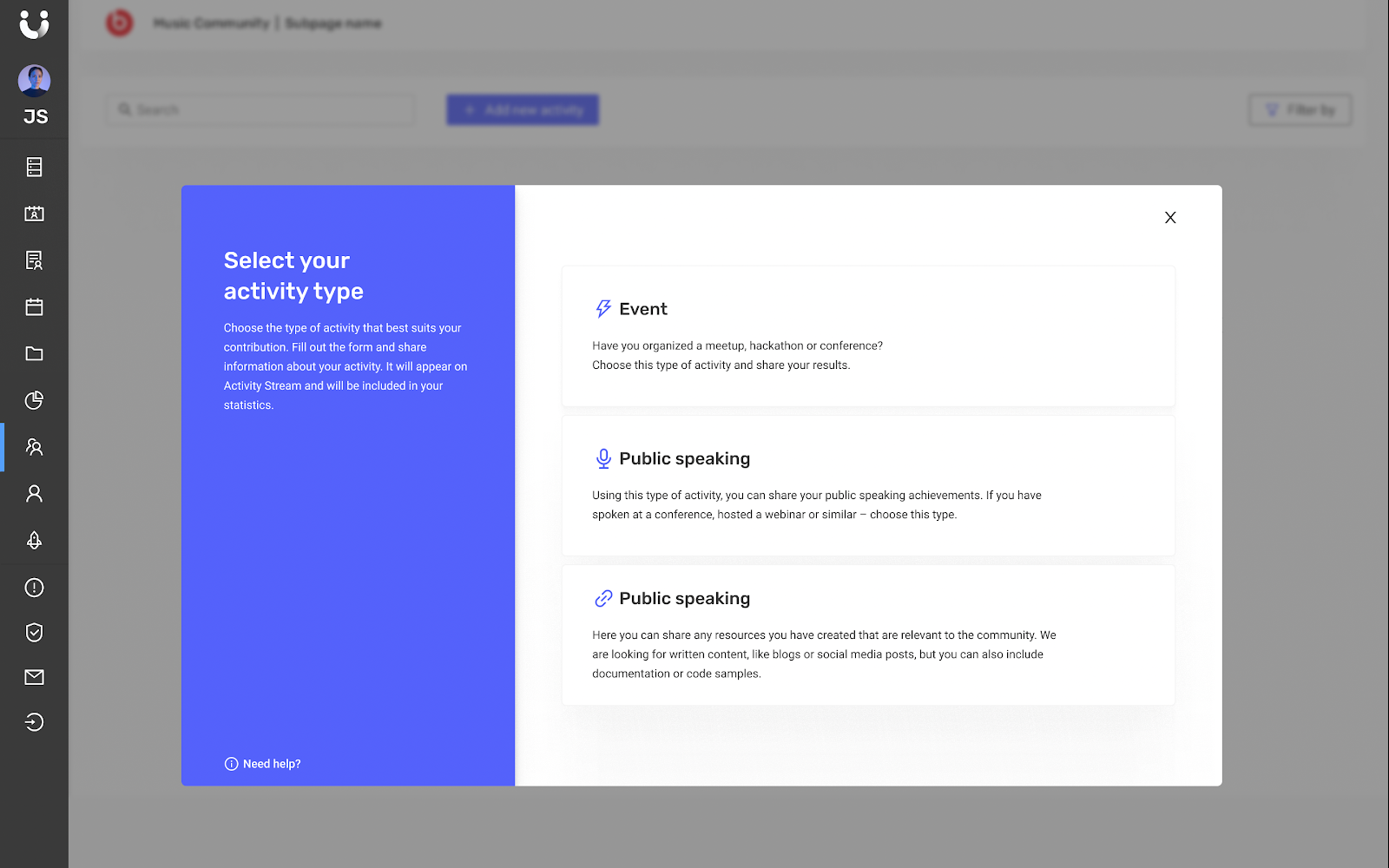Click the pie chart statistics icon

34,400
